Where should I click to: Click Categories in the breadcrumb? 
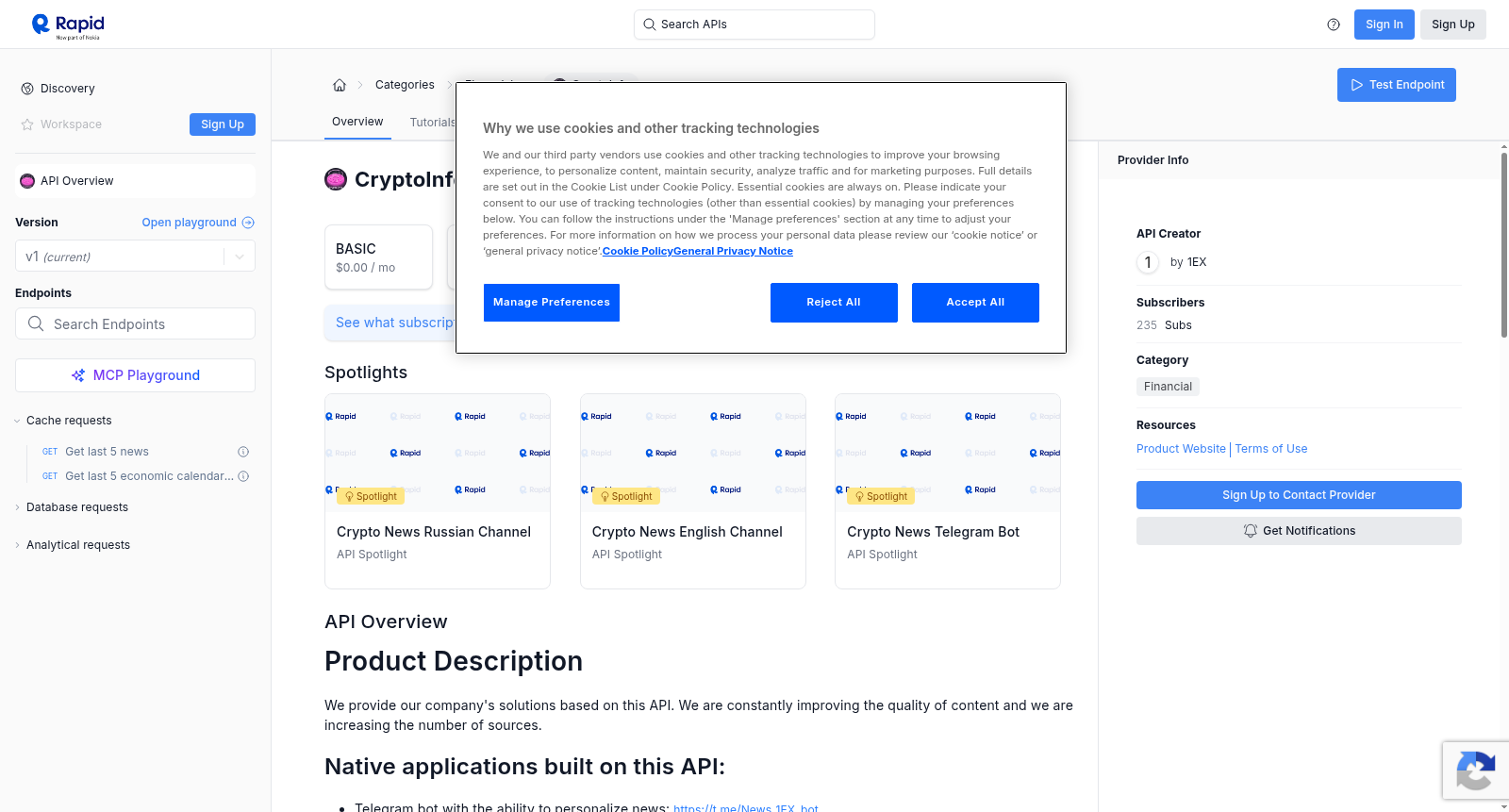[405, 85]
